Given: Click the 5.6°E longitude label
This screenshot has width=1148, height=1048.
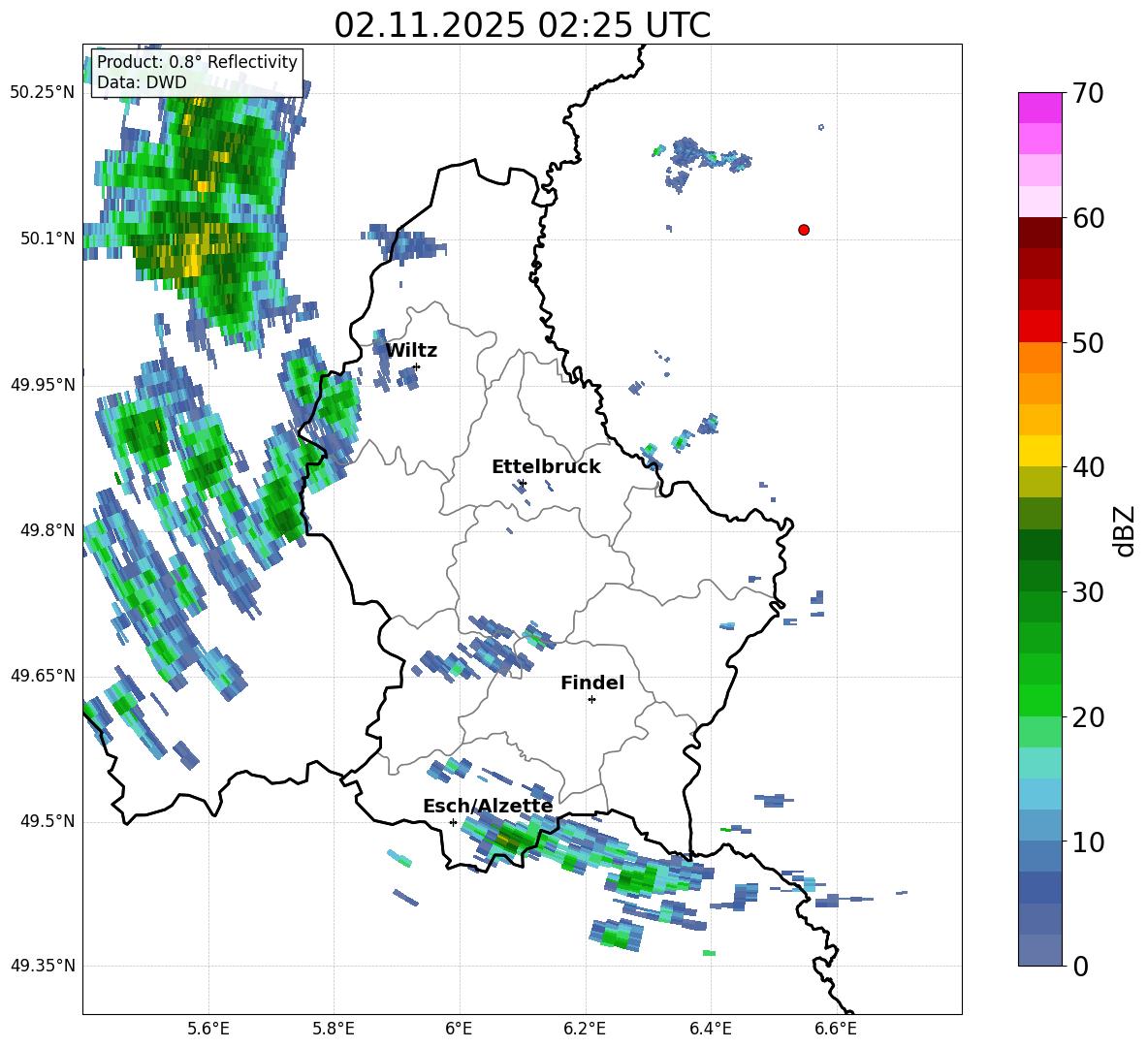Looking at the screenshot, I should [x=208, y=1029].
